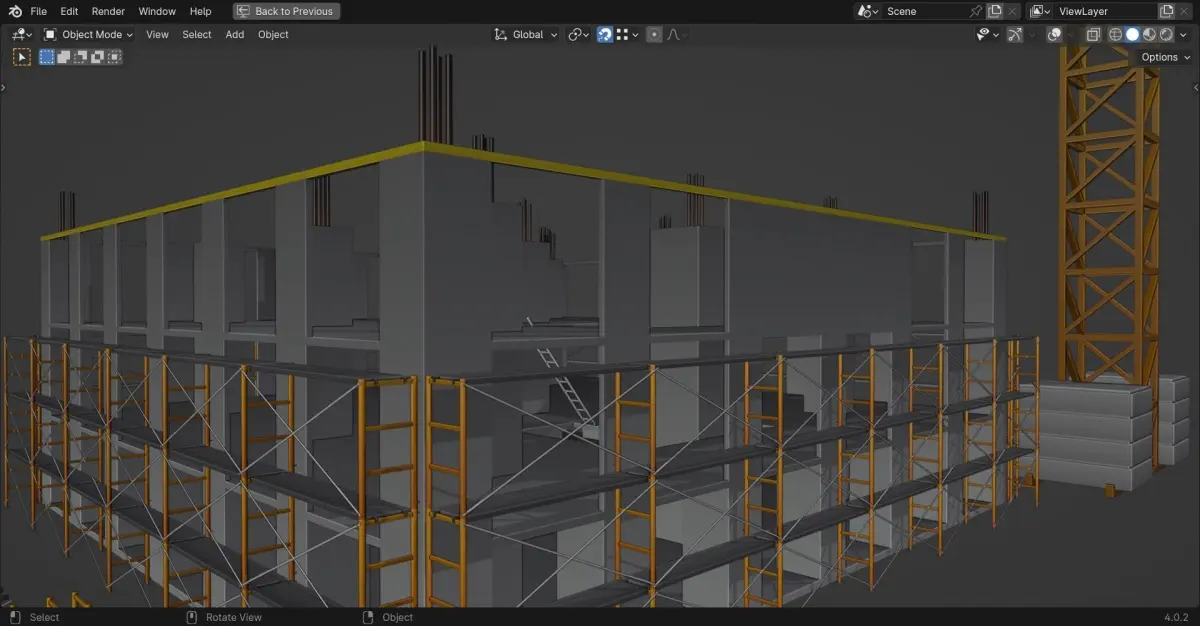This screenshot has width=1200, height=626.
Task: Switch to solid viewport shading
Action: pos(1132,34)
